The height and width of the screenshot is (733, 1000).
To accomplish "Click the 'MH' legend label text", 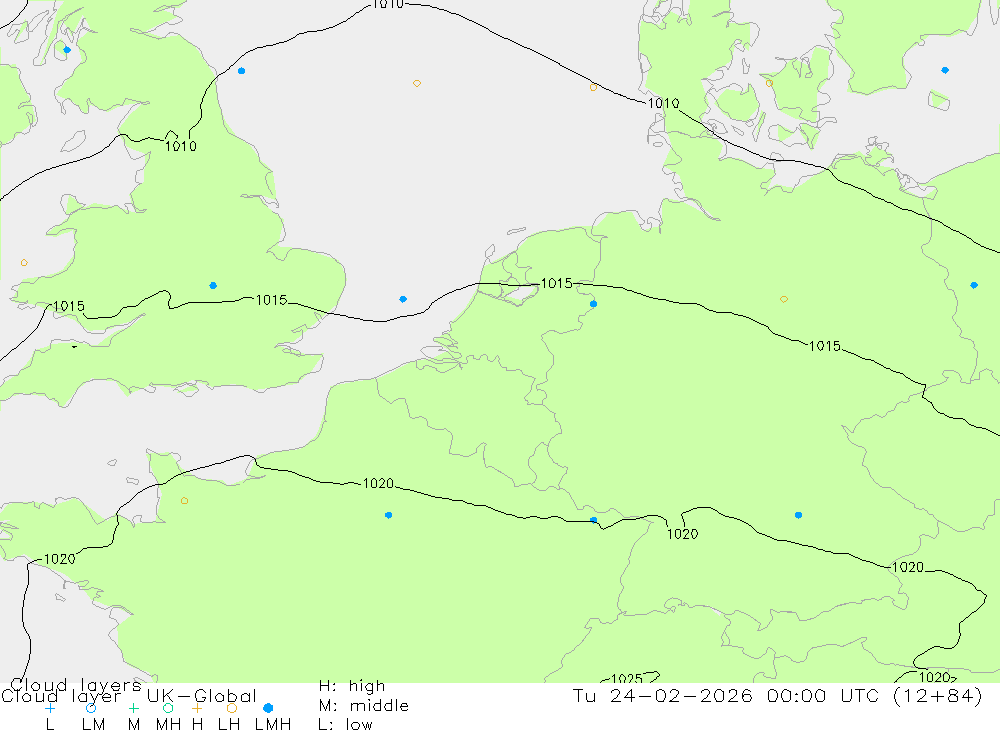I will coord(168,725).
